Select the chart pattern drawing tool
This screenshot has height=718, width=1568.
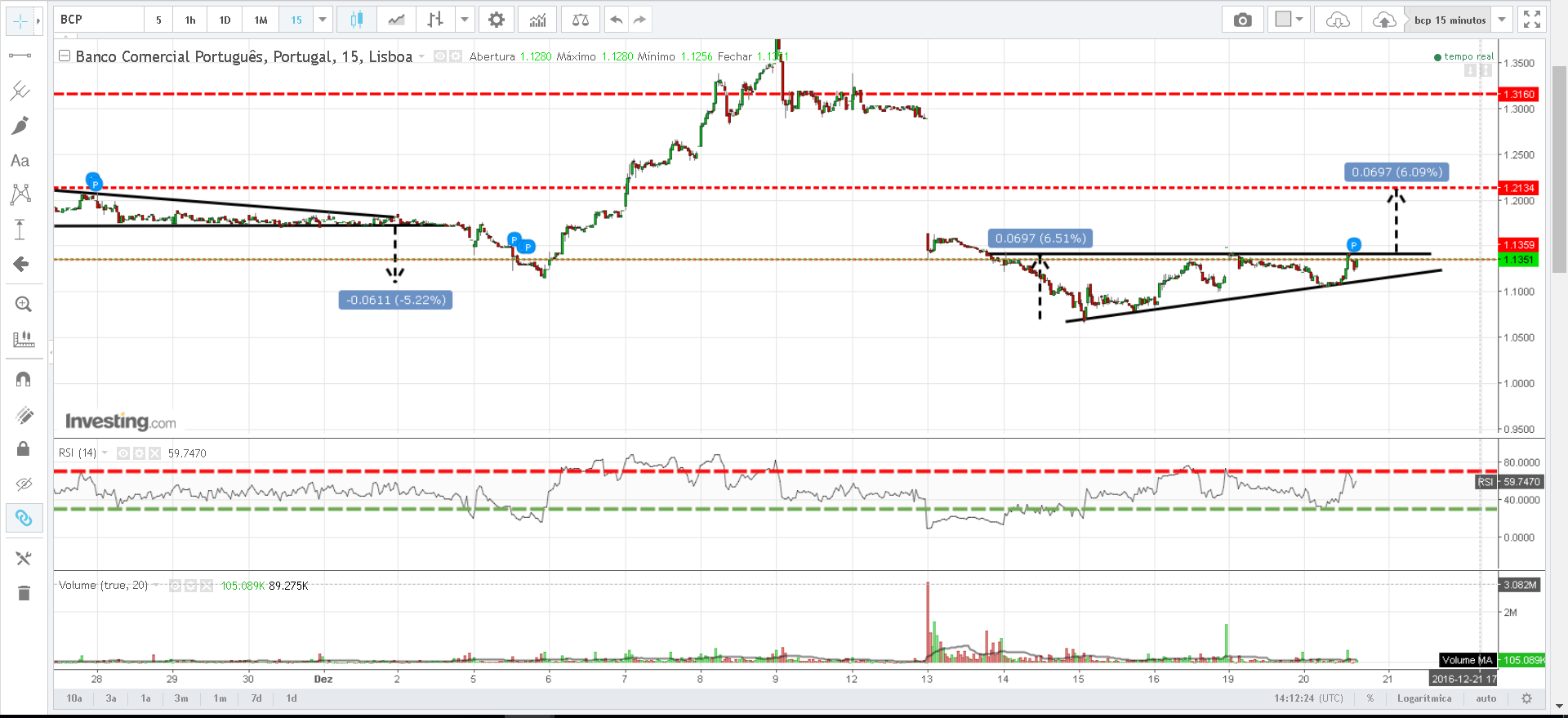coord(20,194)
